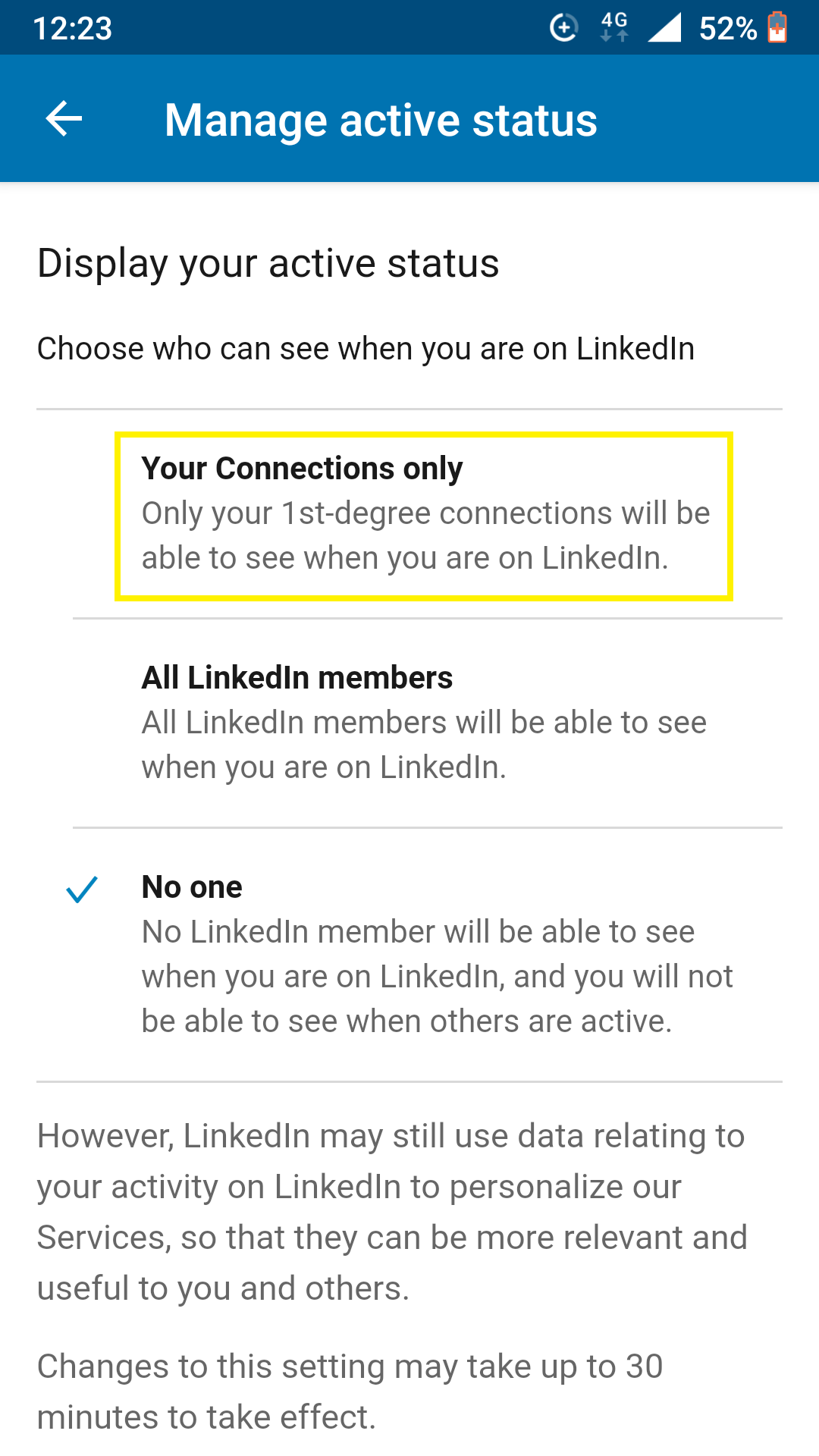Tap the clock in the status bar
The height and width of the screenshot is (1456, 819).
[73, 27]
